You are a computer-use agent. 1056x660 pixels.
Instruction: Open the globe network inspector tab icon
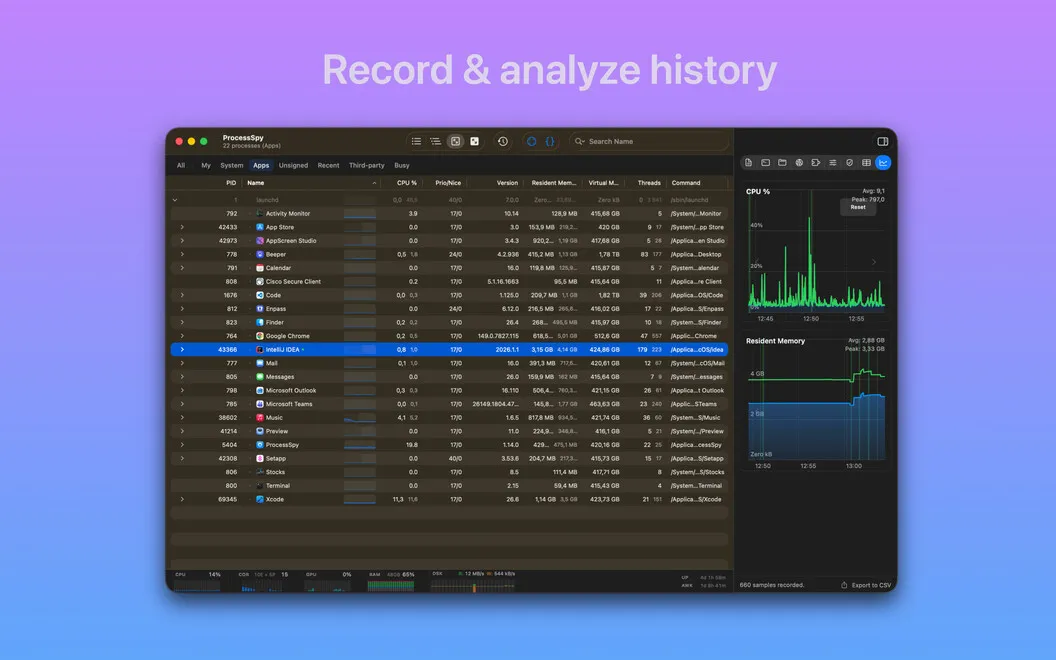coord(799,163)
